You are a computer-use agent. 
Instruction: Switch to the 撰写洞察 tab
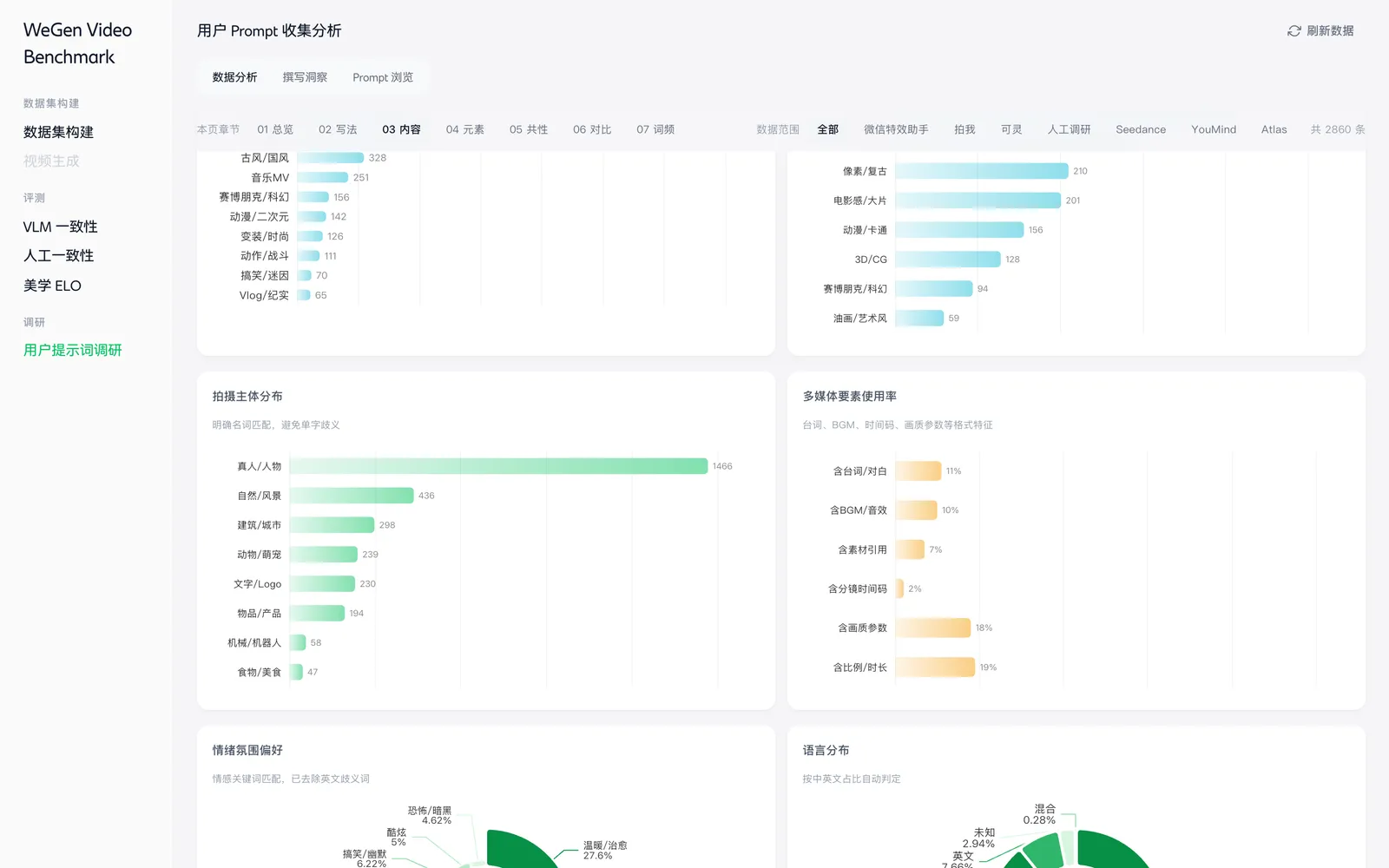(305, 77)
